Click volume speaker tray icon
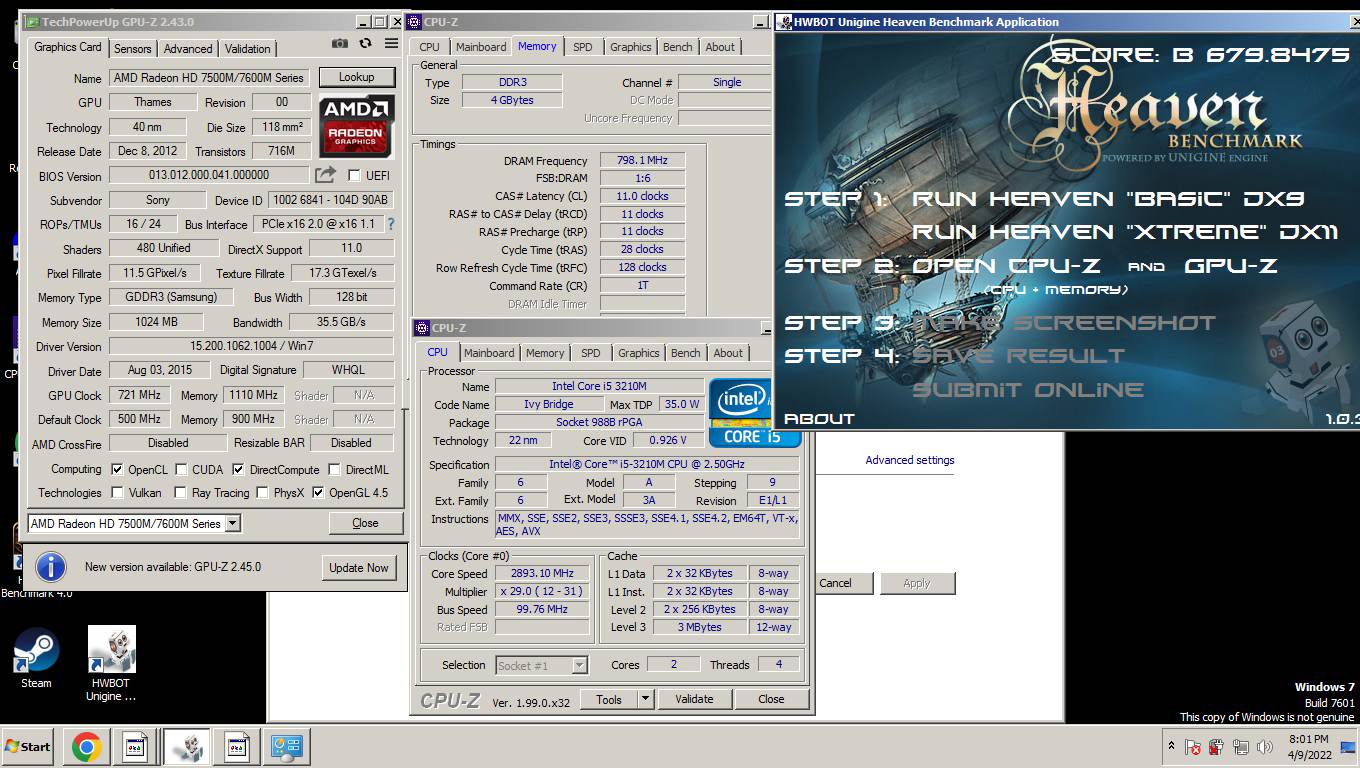 tap(1265, 747)
